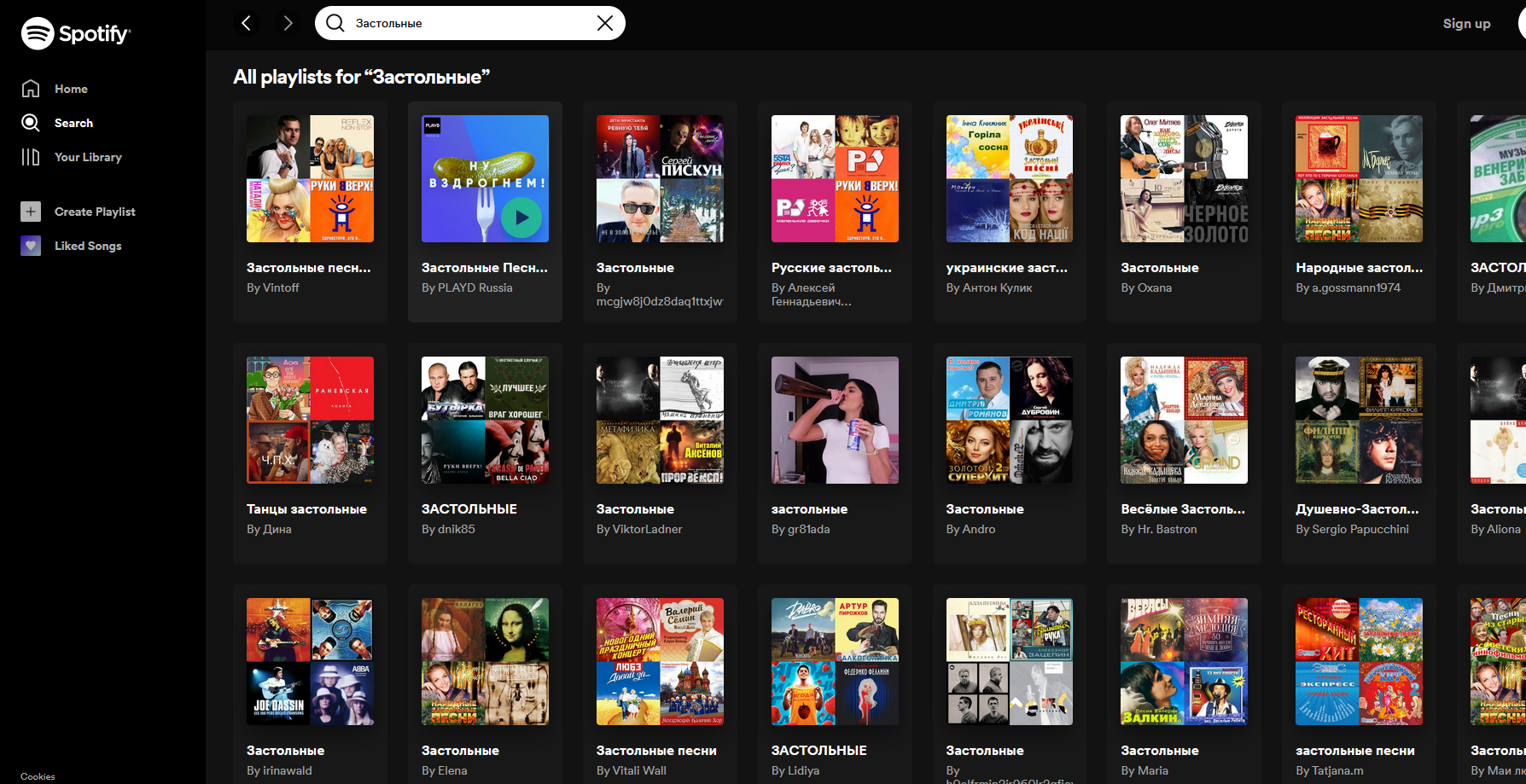The width and height of the screenshot is (1526, 784).
Task: Click the Liked Songs heart icon
Action: point(31,246)
